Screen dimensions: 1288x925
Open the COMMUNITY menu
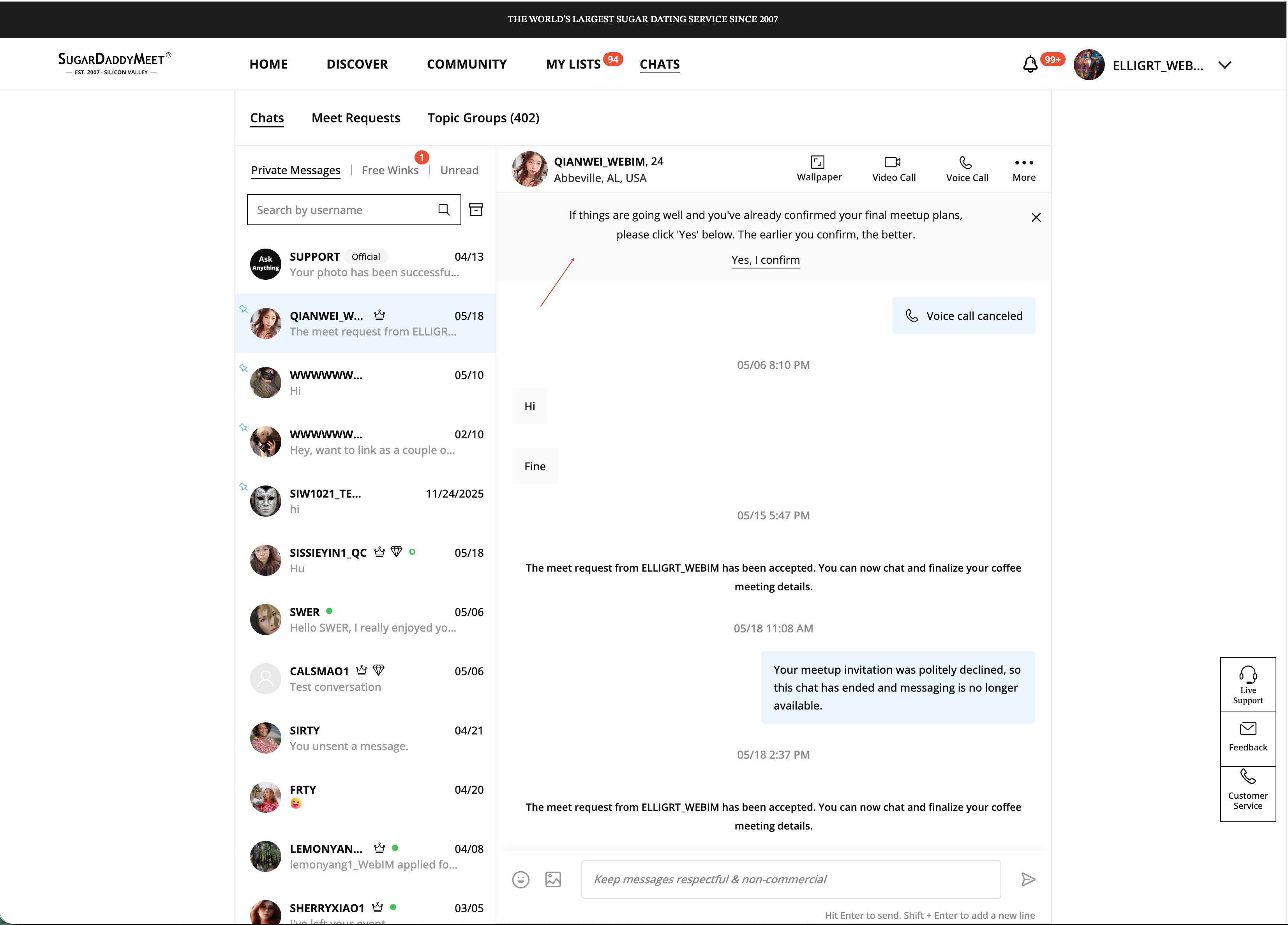click(x=466, y=64)
